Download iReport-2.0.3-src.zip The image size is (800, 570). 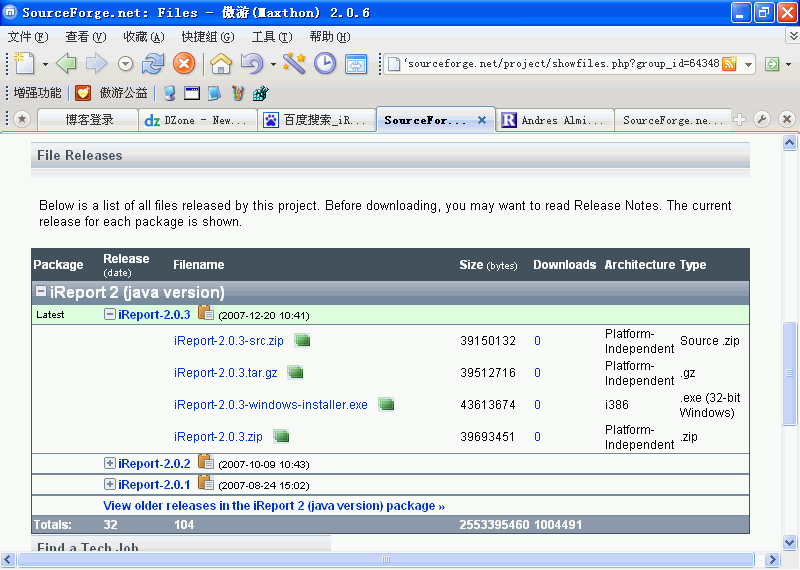(x=229, y=341)
